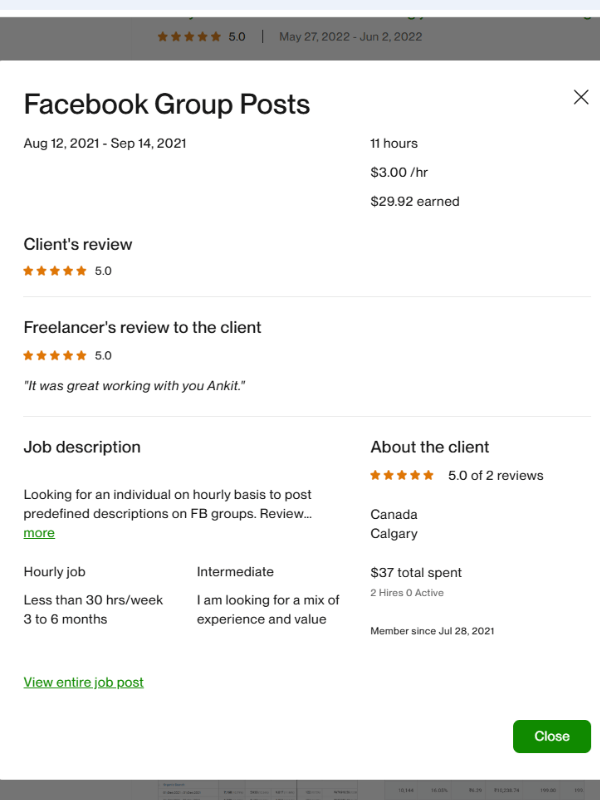This screenshot has width=600, height=800.
Task: Click the '11 hours' label
Action: (394, 143)
